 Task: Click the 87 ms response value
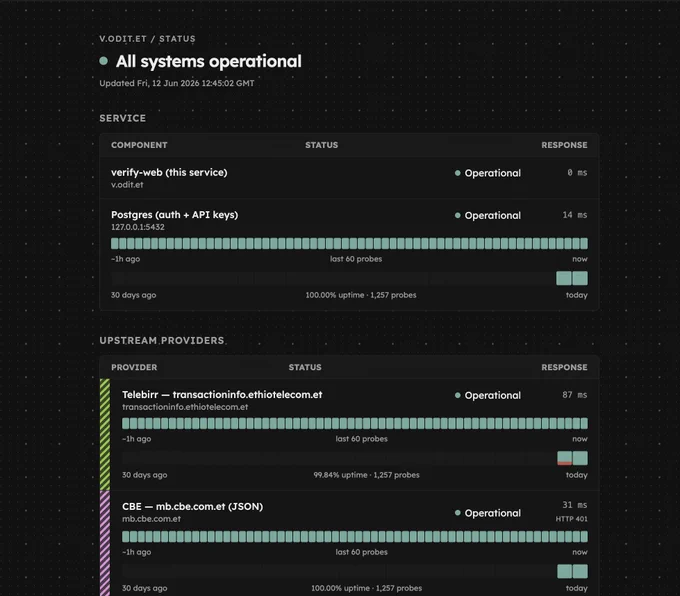tap(575, 395)
